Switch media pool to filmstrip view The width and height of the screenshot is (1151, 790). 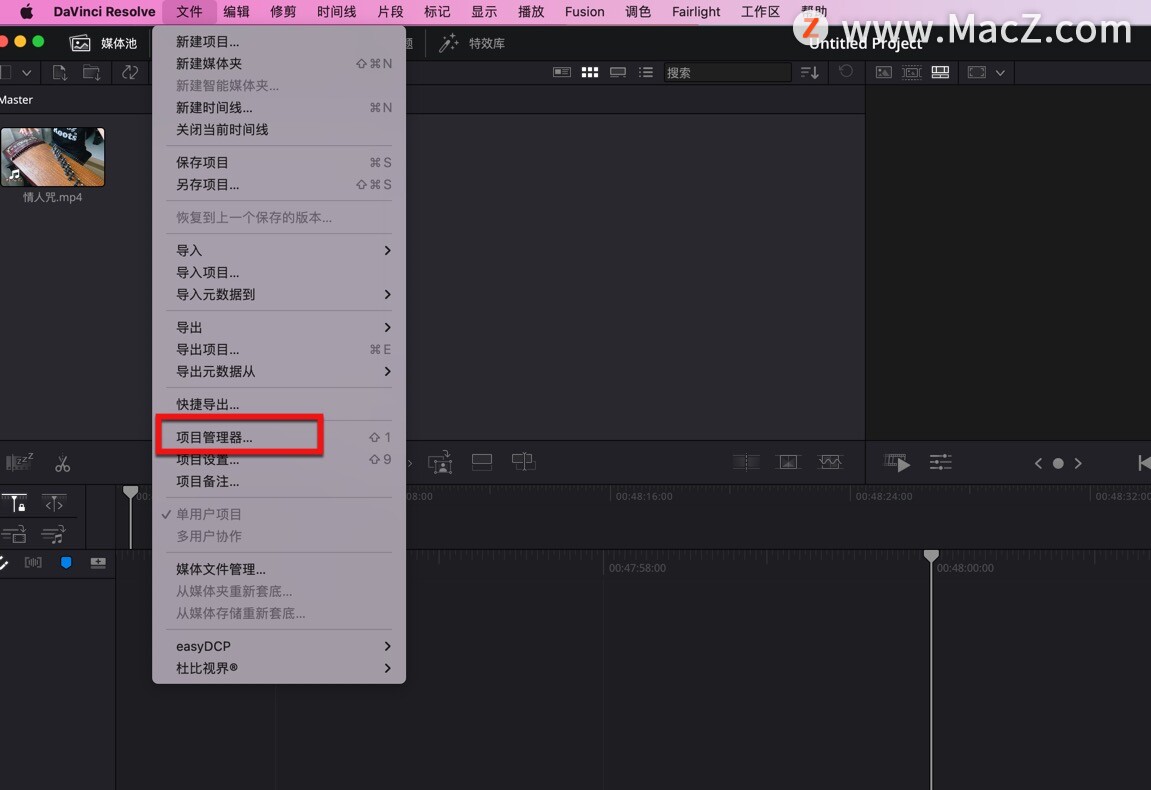[617, 72]
